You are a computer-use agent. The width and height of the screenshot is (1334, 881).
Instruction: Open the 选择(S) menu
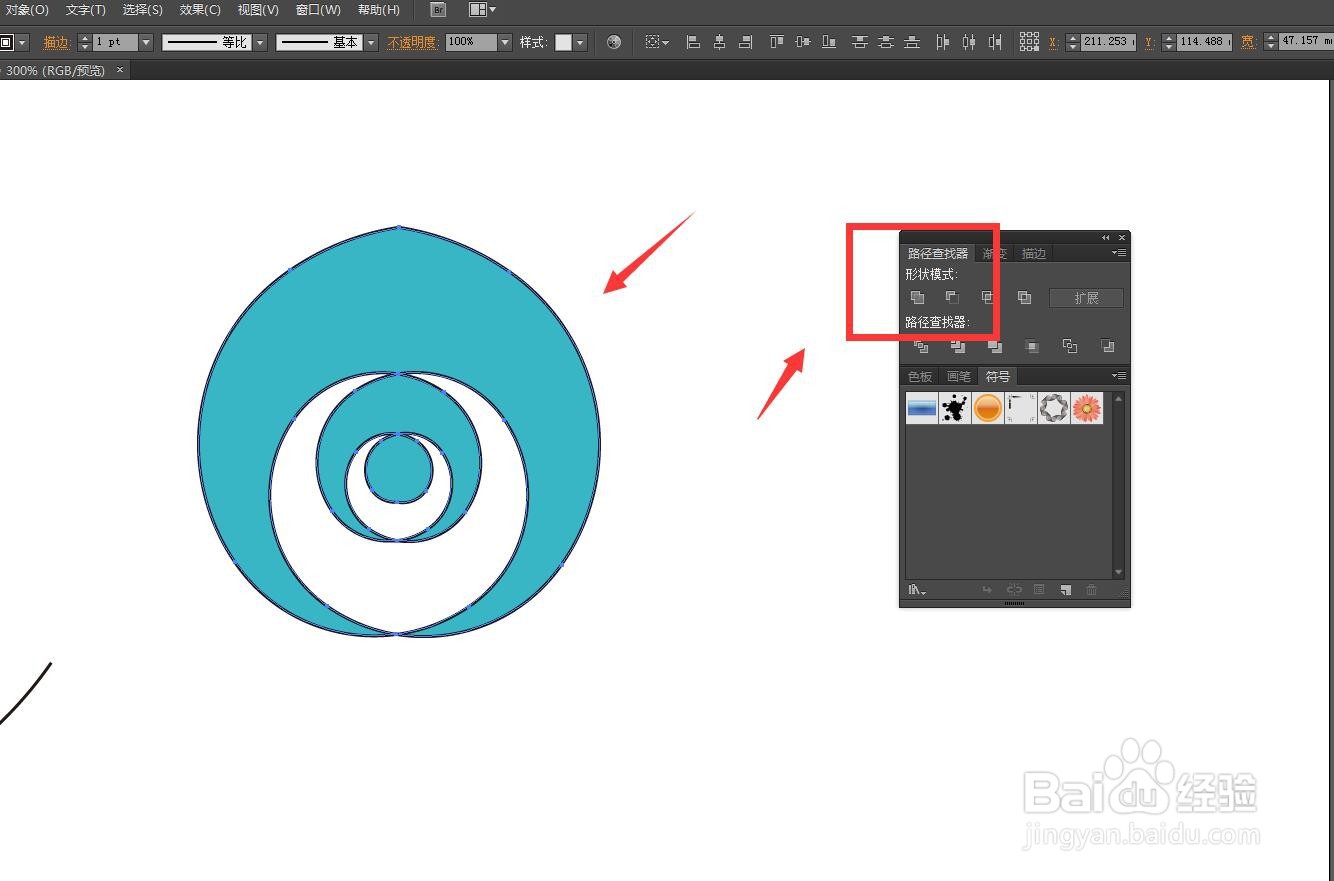click(143, 10)
